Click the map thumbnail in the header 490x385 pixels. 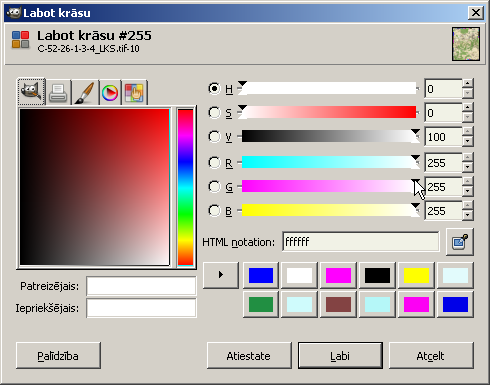pyautogui.click(x=466, y=44)
